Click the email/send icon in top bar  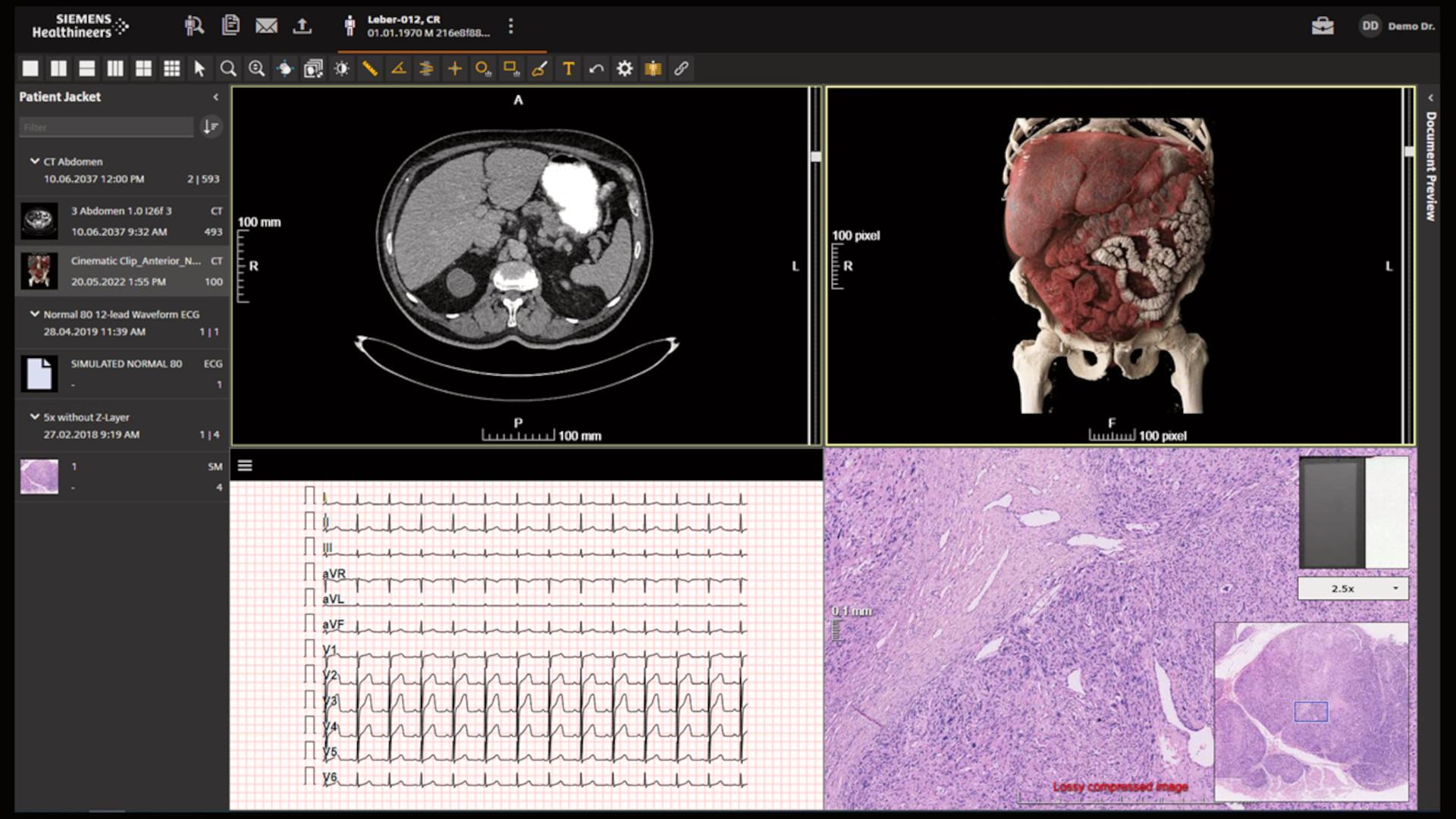(266, 25)
